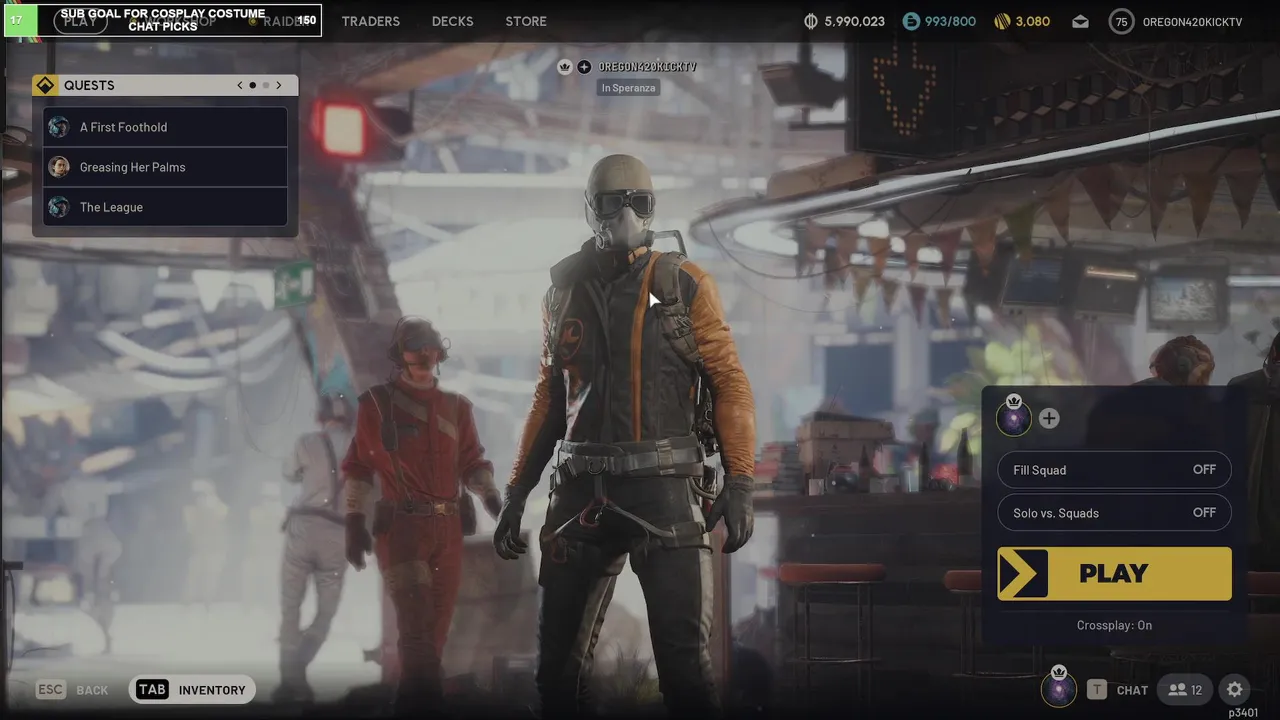Open settings gear icon

click(1235, 690)
